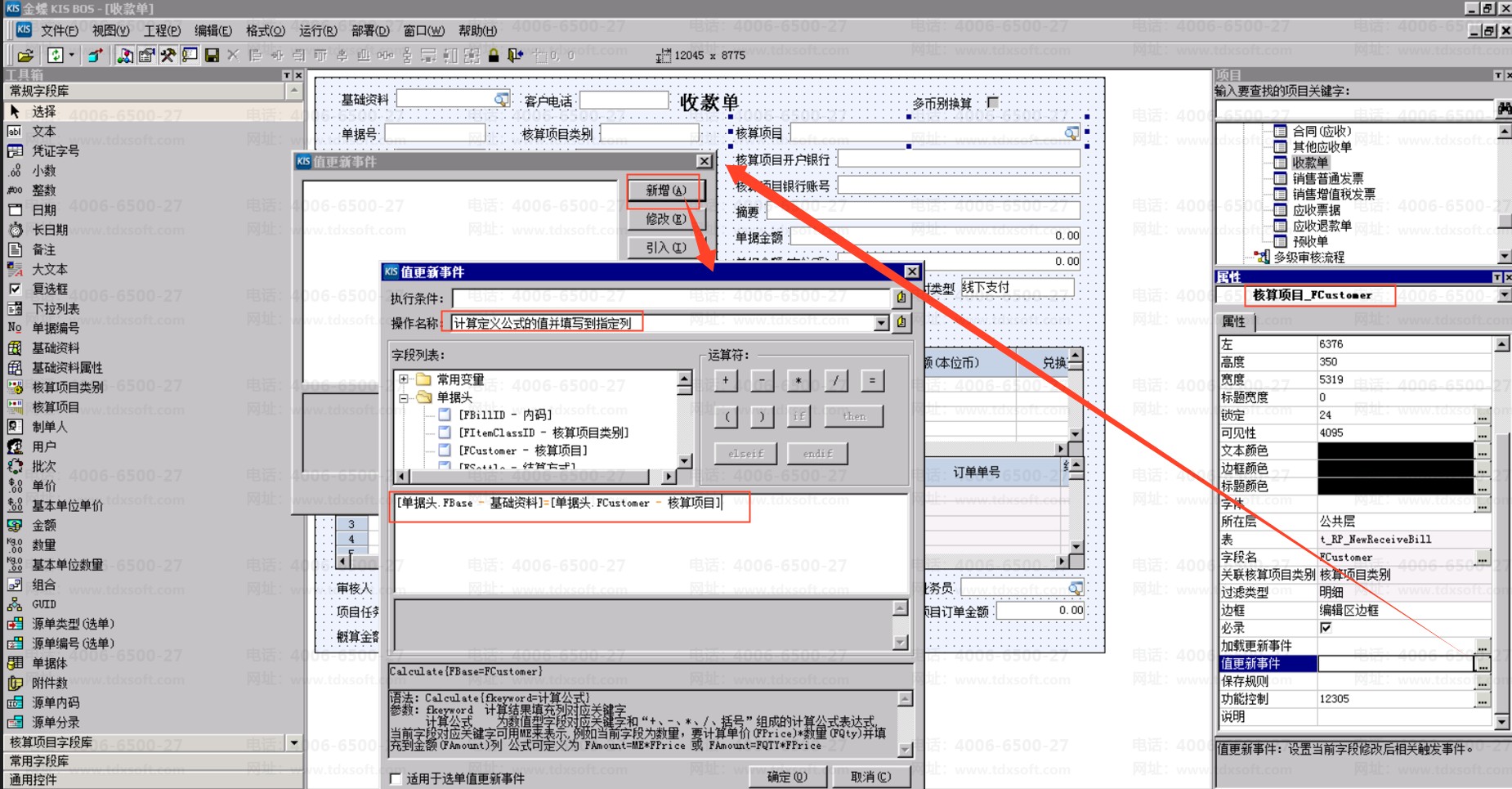Viewport: 1512px width, 789px height.
Task: Expand the 常用变量 tree node
Action: pyautogui.click(x=404, y=379)
